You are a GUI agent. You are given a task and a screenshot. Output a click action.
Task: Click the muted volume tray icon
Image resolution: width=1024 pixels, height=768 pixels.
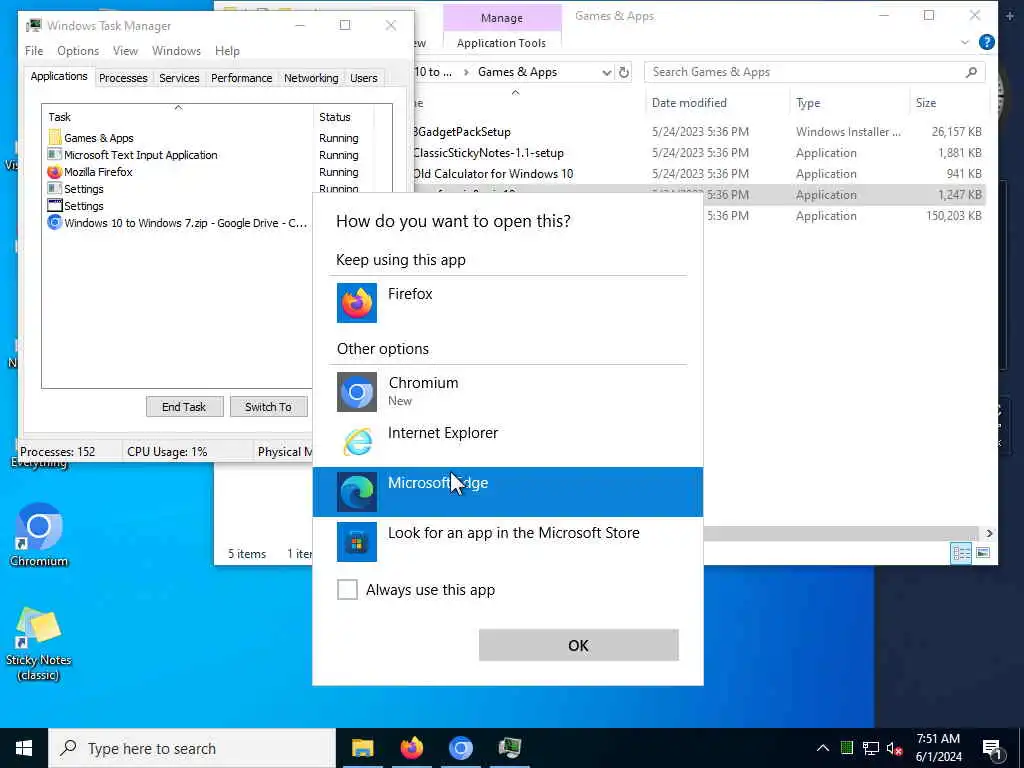(895, 748)
